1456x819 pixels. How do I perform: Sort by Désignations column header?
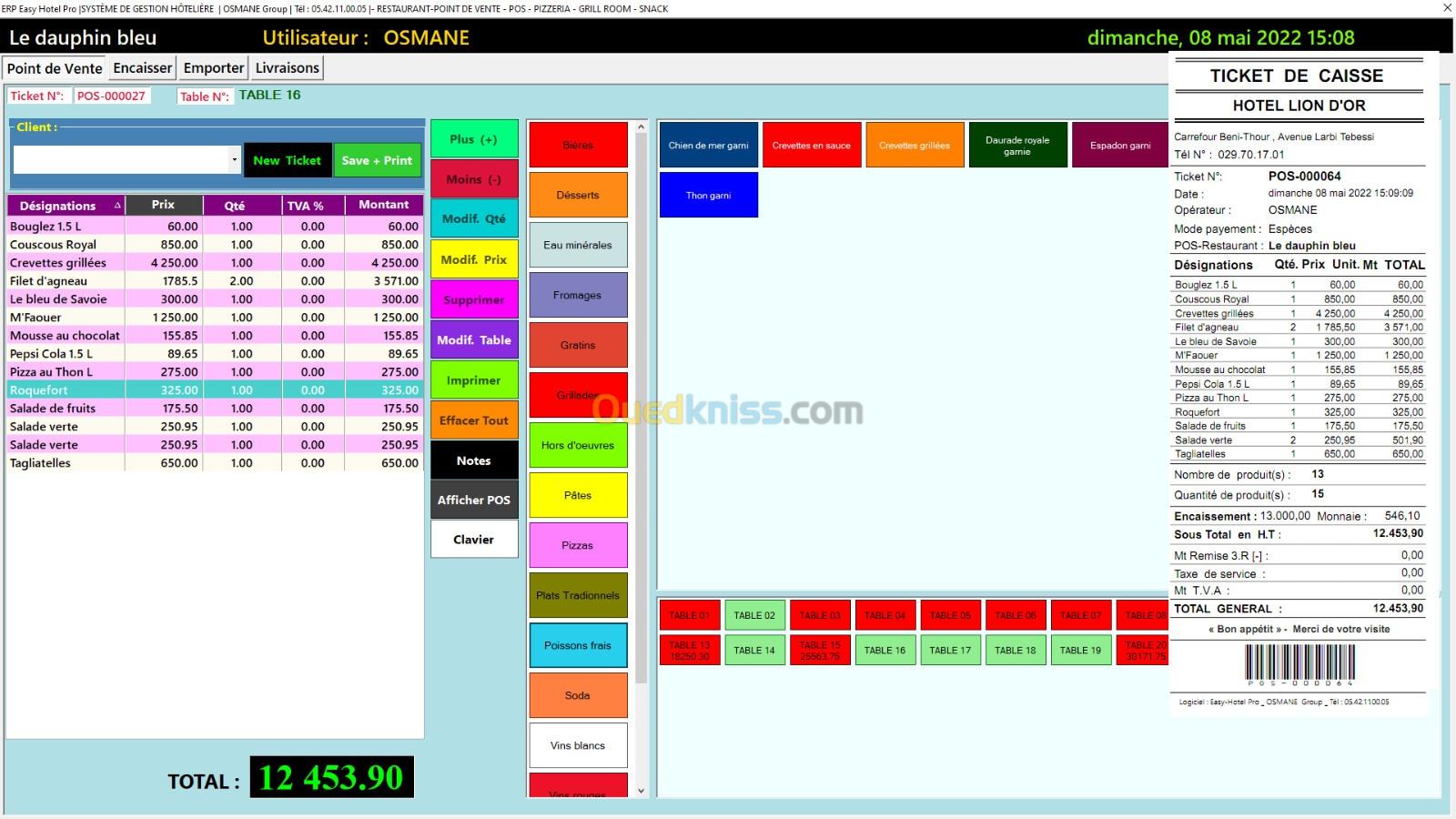pyautogui.click(x=64, y=206)
